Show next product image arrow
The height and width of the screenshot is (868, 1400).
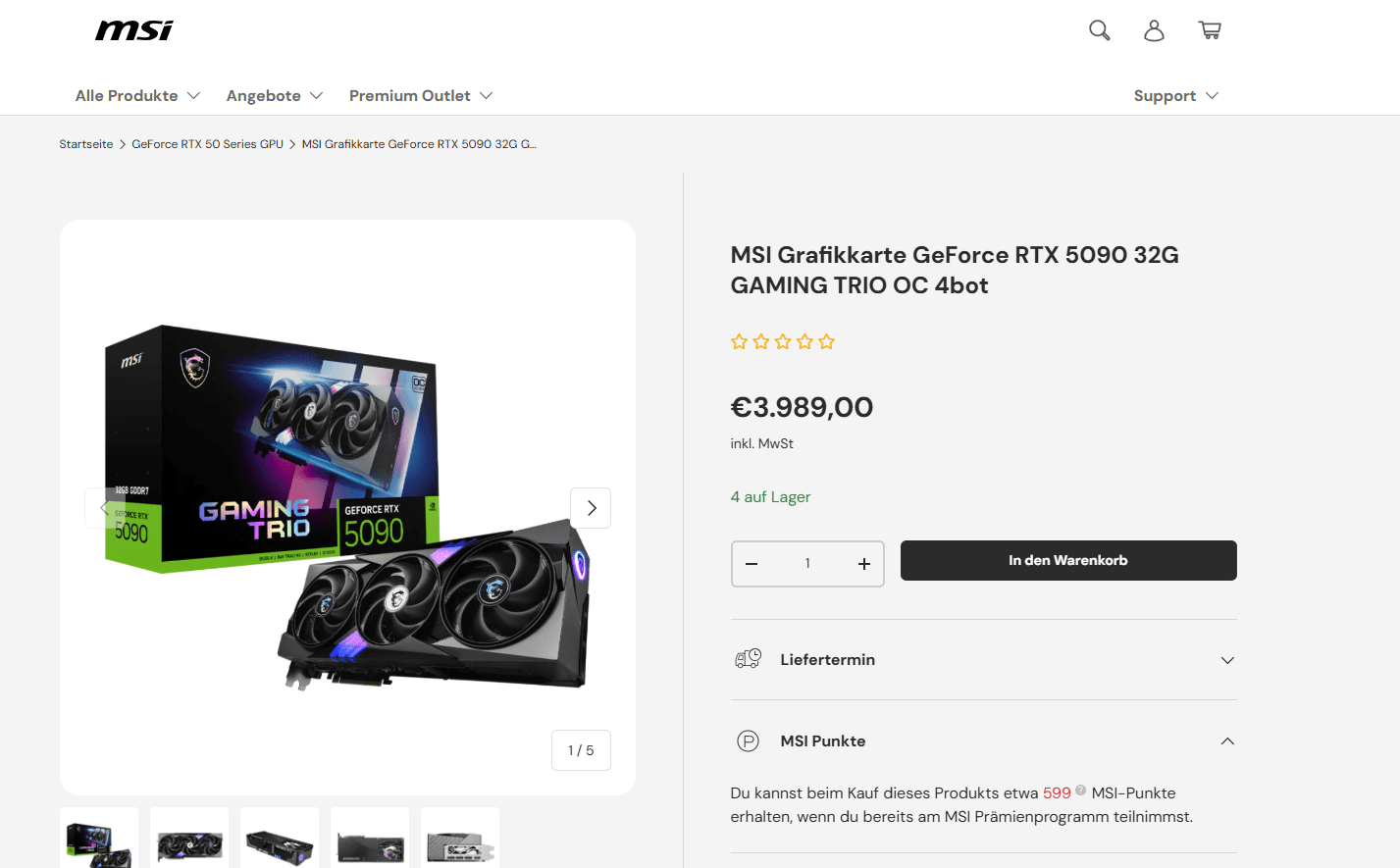(591, 508)
